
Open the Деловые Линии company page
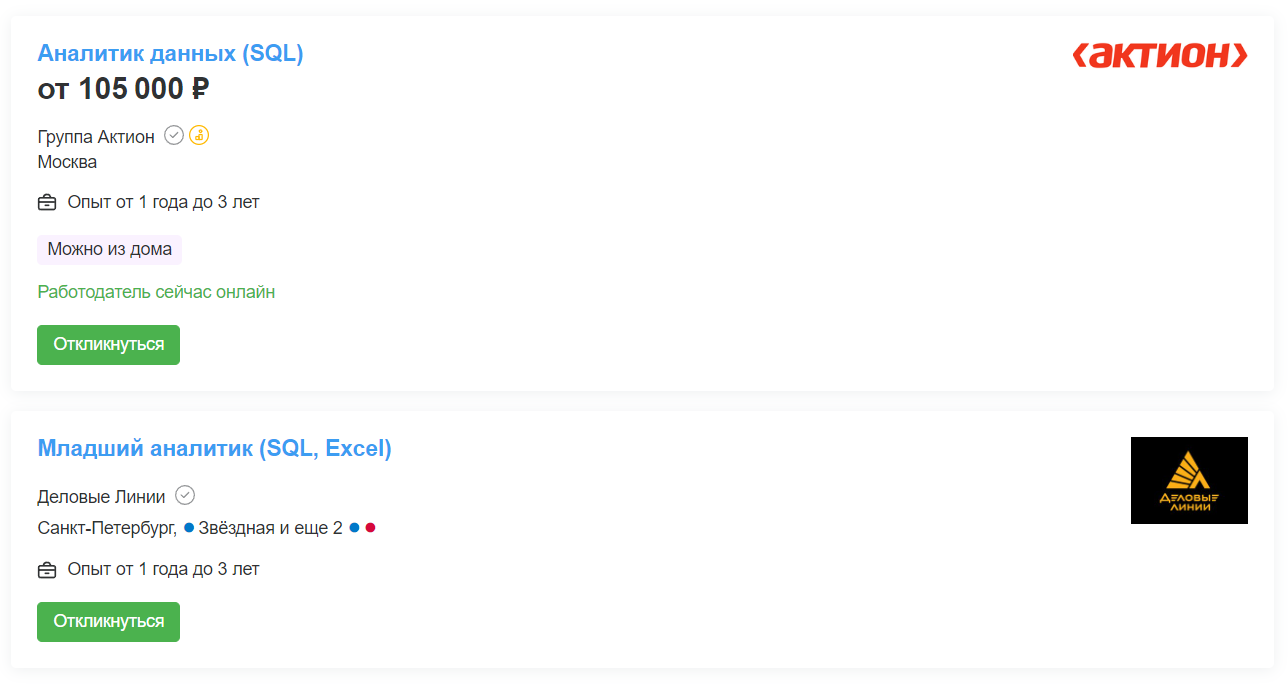(x=102, y=496)
